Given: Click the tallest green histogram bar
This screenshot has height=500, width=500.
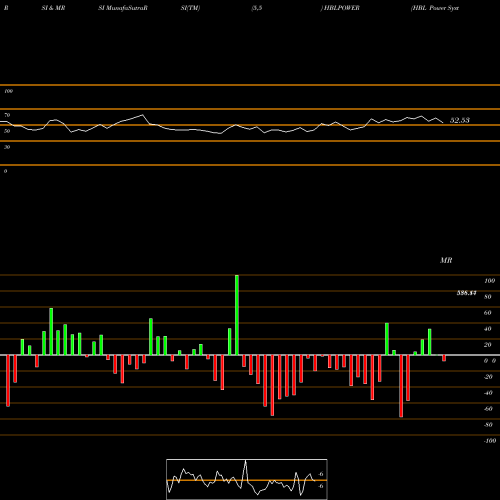Looking at the screenshot, I should (x=237, y=315).
